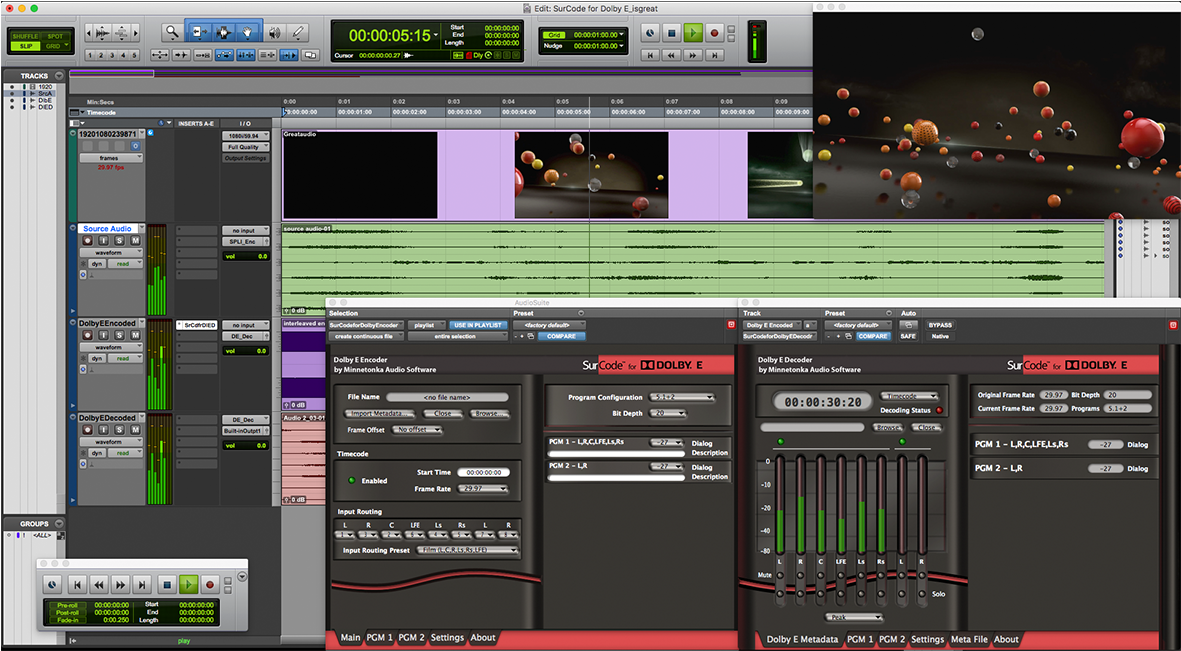
Task: Select the Zoomer tool
Action: coord(172,33)
